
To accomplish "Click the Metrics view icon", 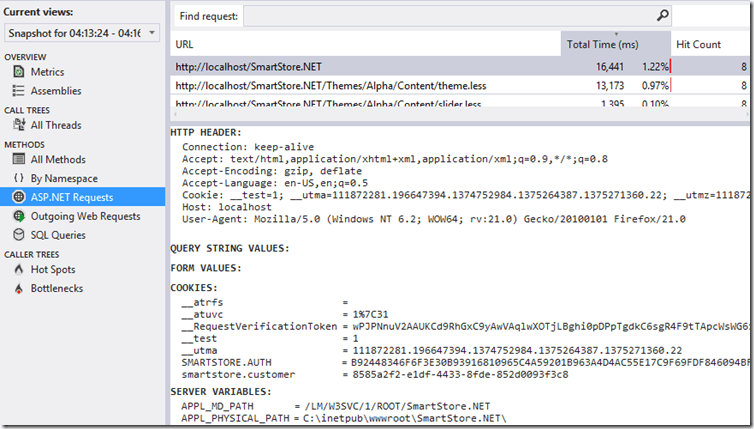I will pos(19,72).
